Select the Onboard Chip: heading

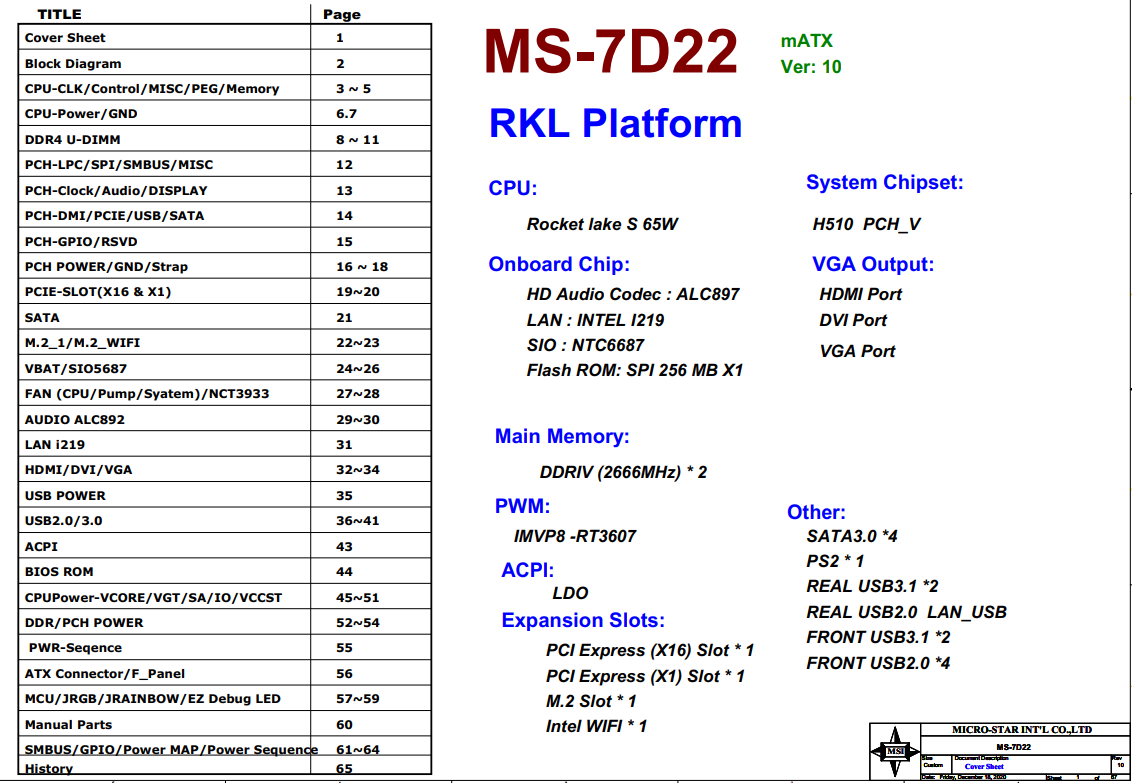tap(559, 264)
